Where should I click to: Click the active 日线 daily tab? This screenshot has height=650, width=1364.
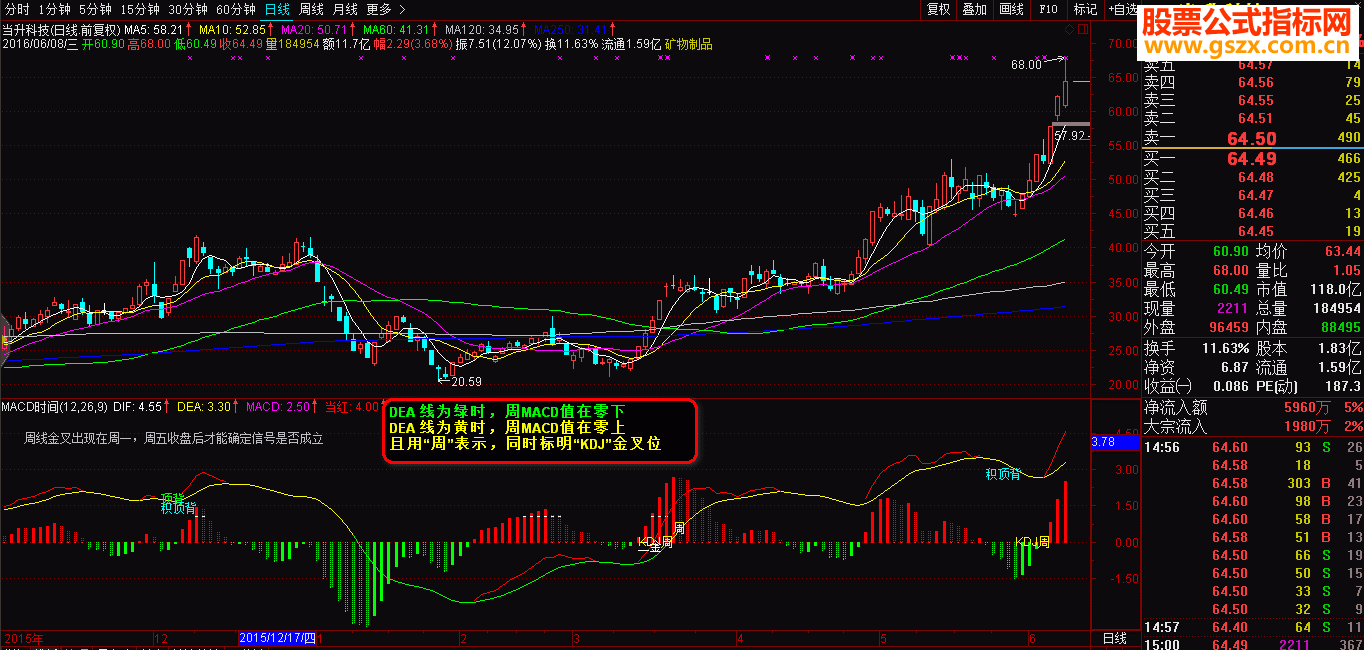[x=277, y=9]
